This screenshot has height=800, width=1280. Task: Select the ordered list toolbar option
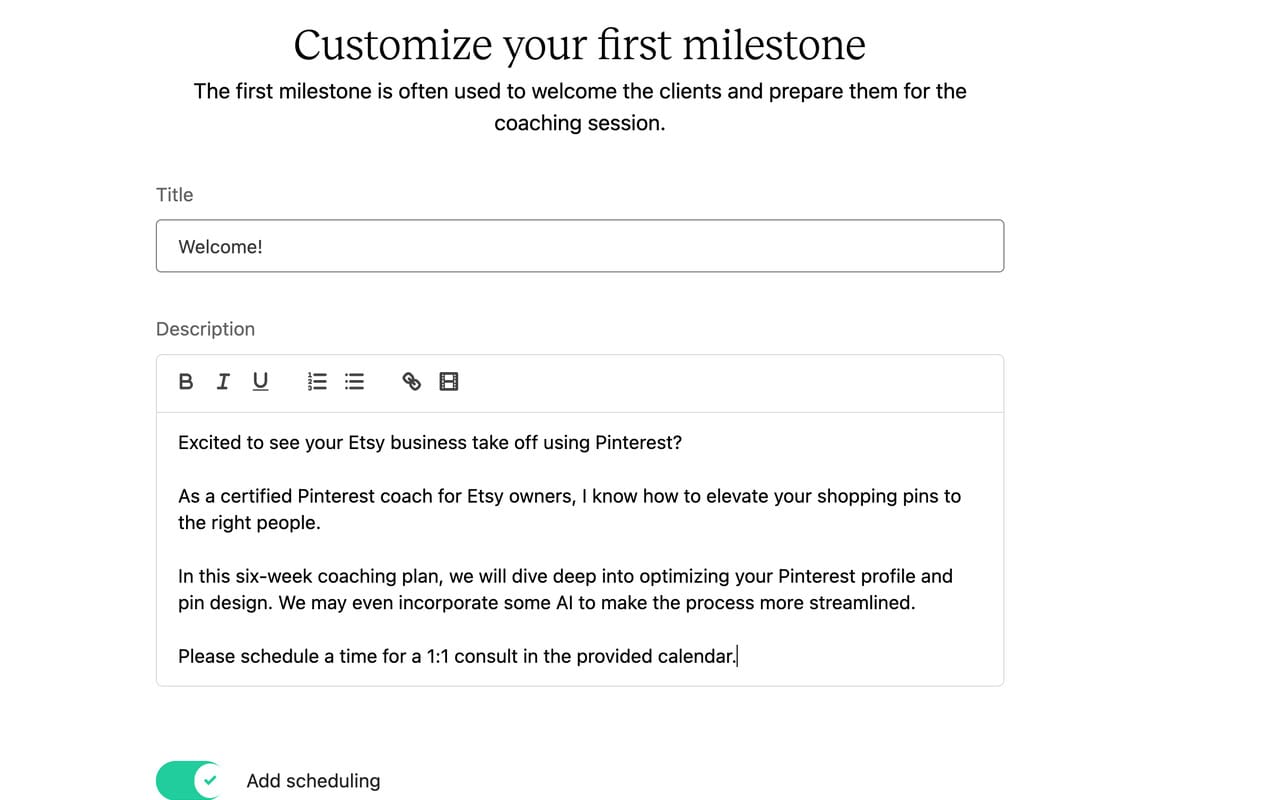[x=316, y=381]
